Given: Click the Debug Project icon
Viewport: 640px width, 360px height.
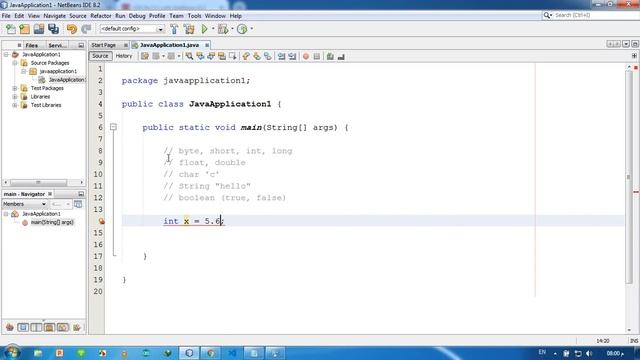Looking at the screenshot, I should pos(223,29).
